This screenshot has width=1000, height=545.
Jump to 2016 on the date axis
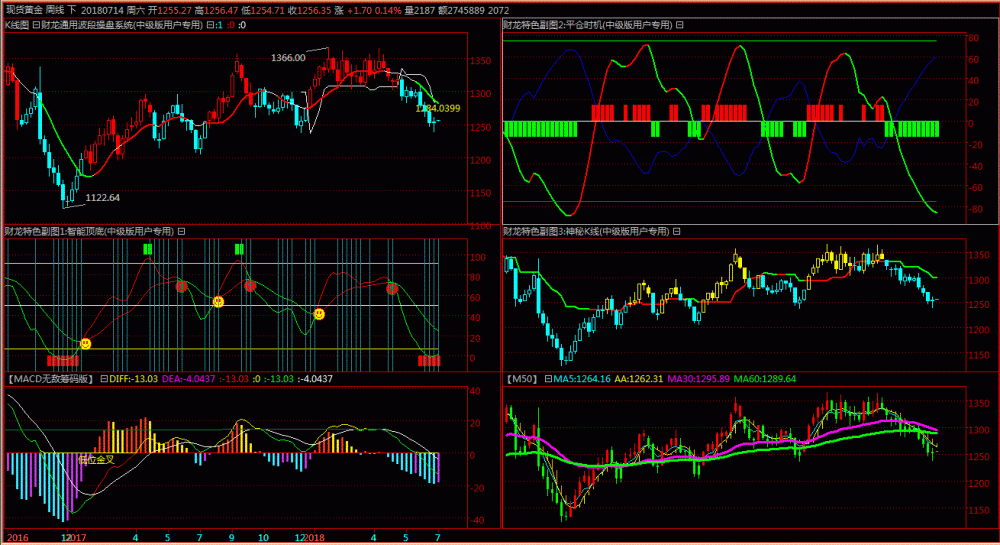click(17, 537)
